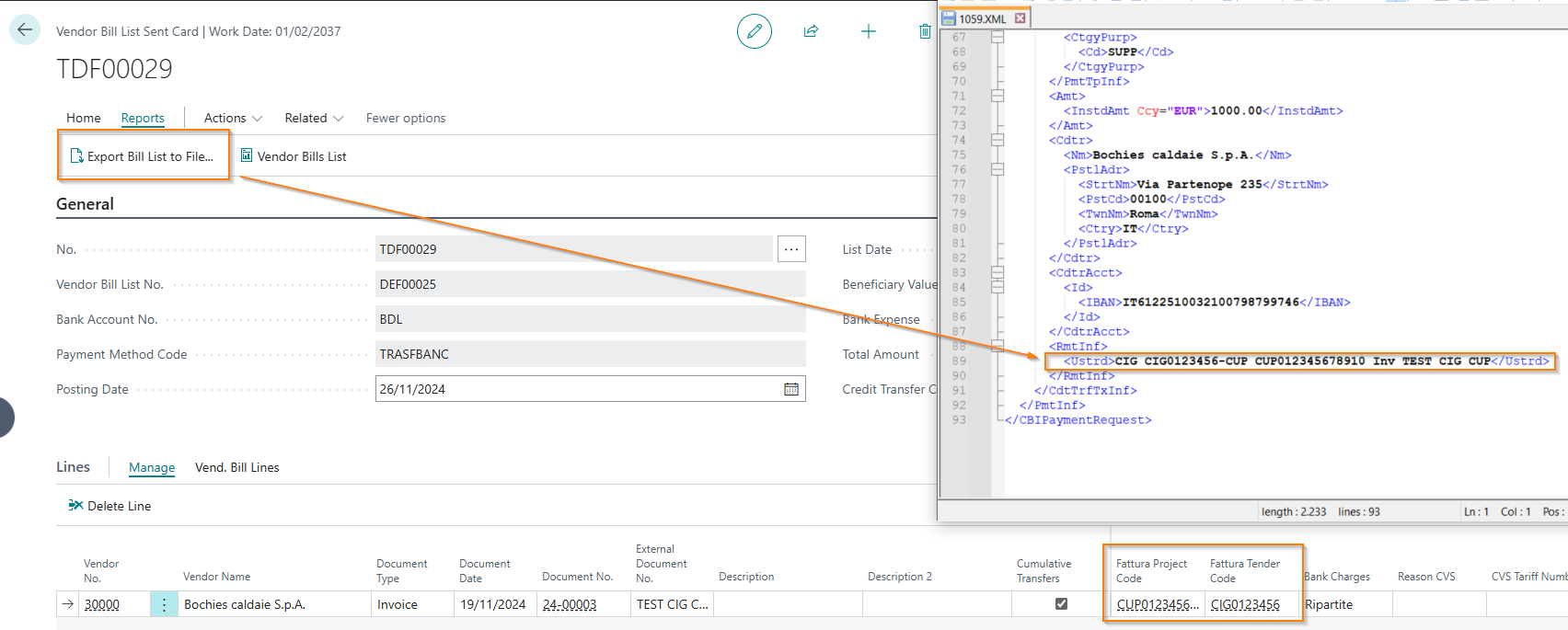1568x630 pixels.
Task: Click the Bank Charges column header
Action: click(1337, 577)
